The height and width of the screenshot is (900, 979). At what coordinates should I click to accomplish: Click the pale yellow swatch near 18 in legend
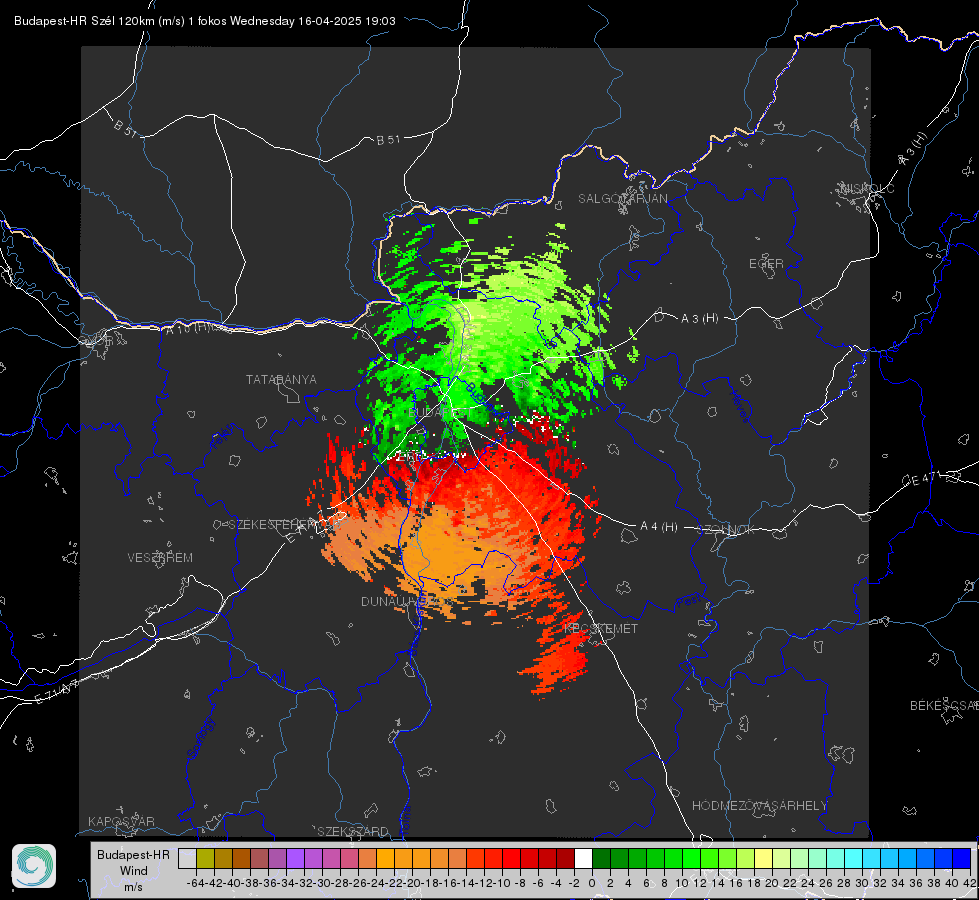[x=764, y=858]
